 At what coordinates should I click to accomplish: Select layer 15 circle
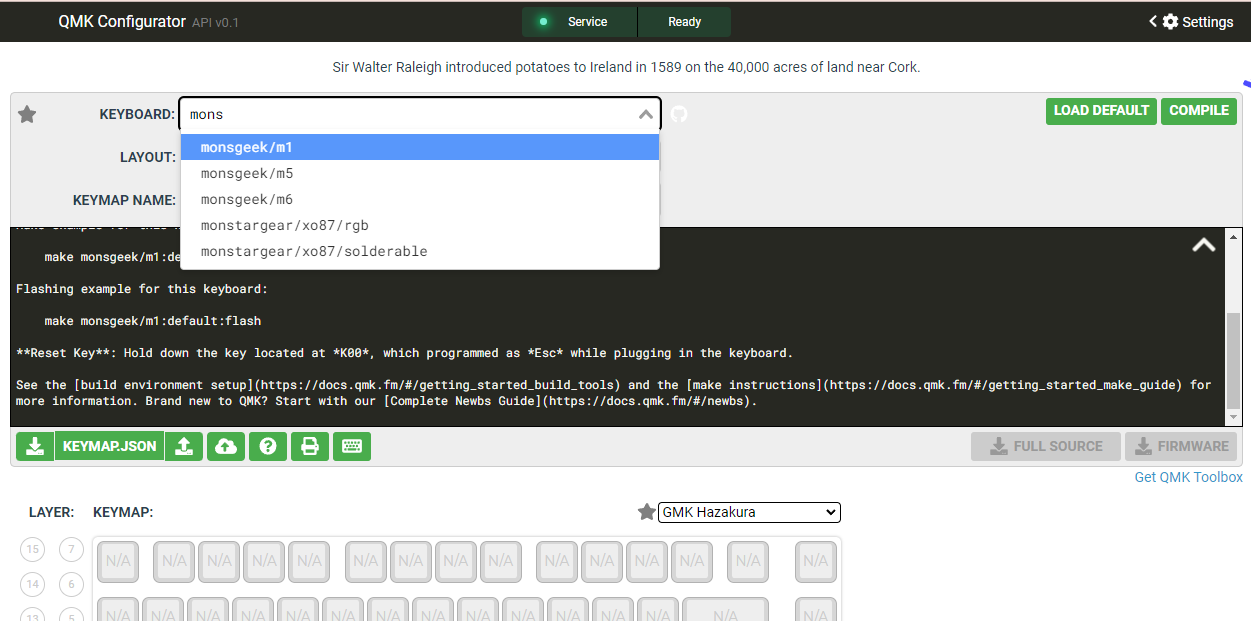coord(33,549)
